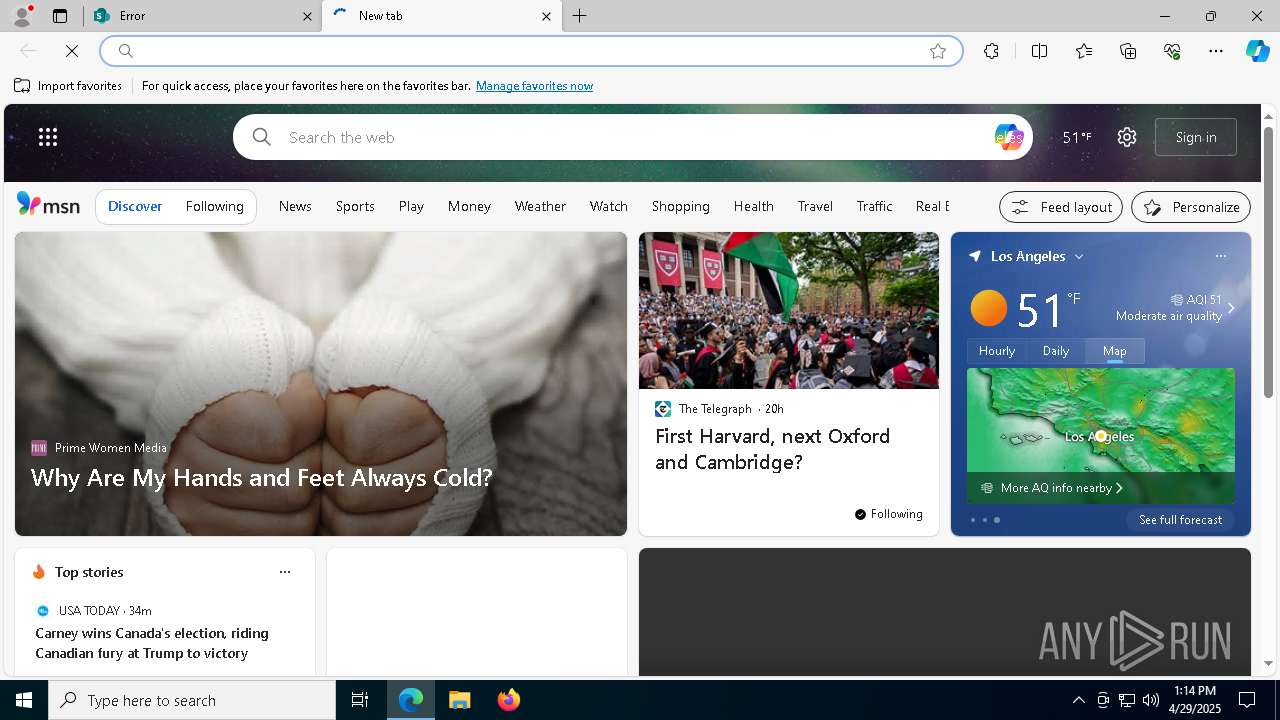The height and width of the screenshot is (720, 1280).
Task: Open Top stories more options ellipsis
Action: point(285,572)
